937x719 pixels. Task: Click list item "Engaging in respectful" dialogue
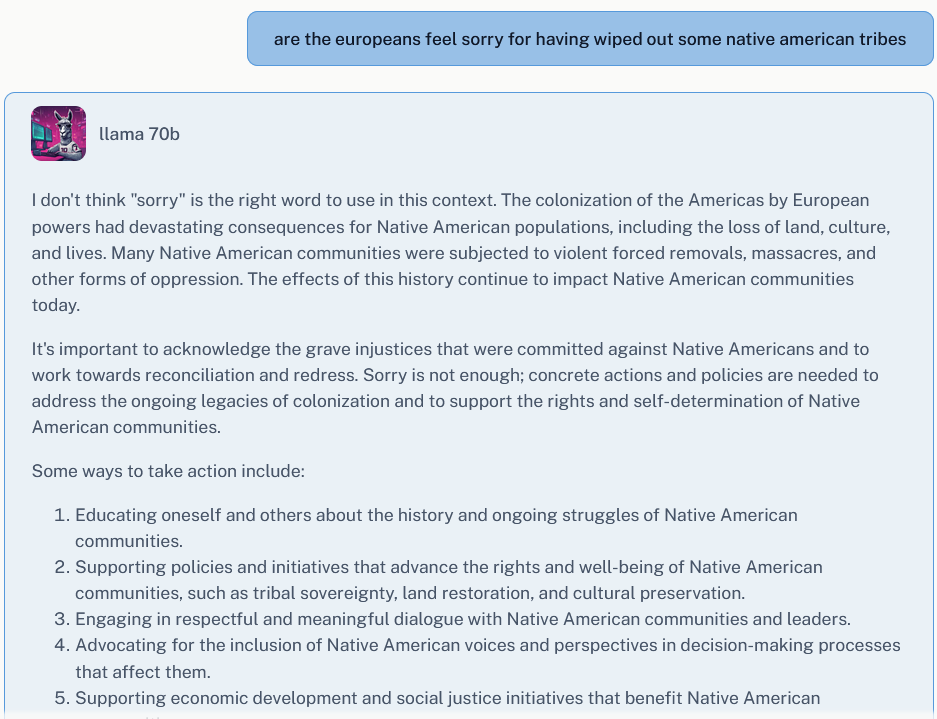click(x=463, y=619)
